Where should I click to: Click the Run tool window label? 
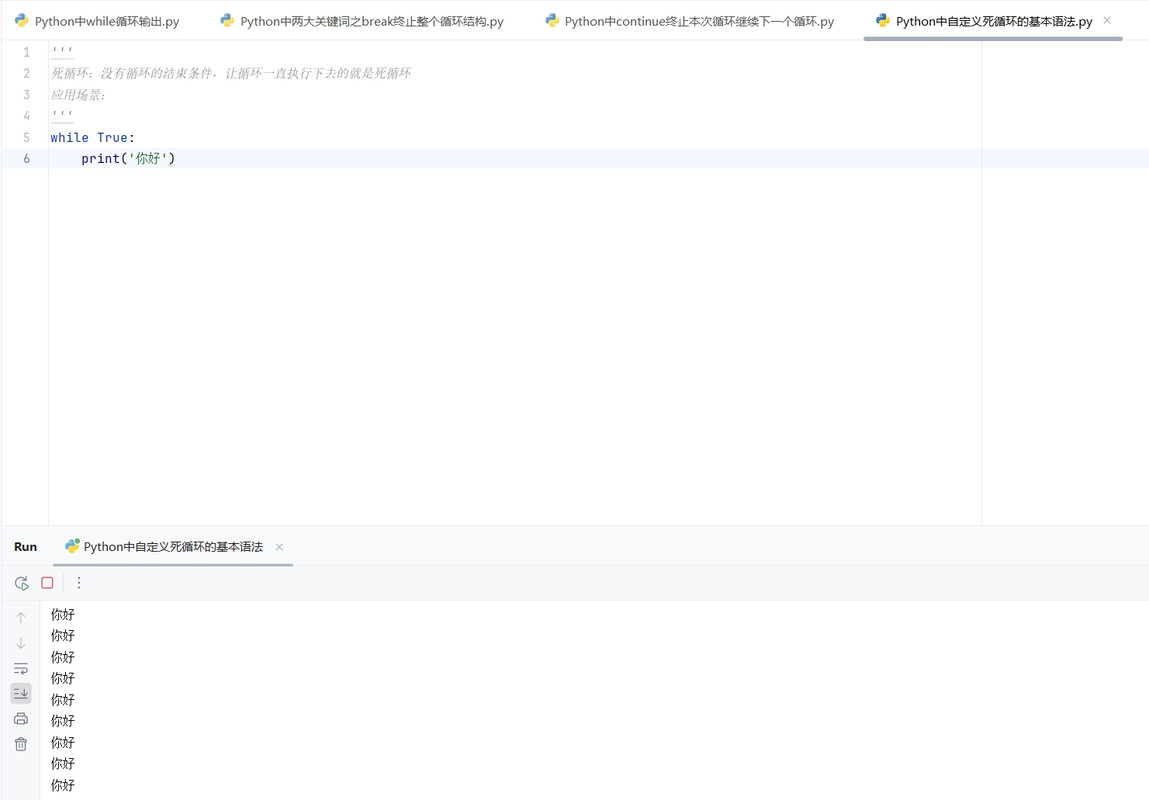(x=26, y=547)
